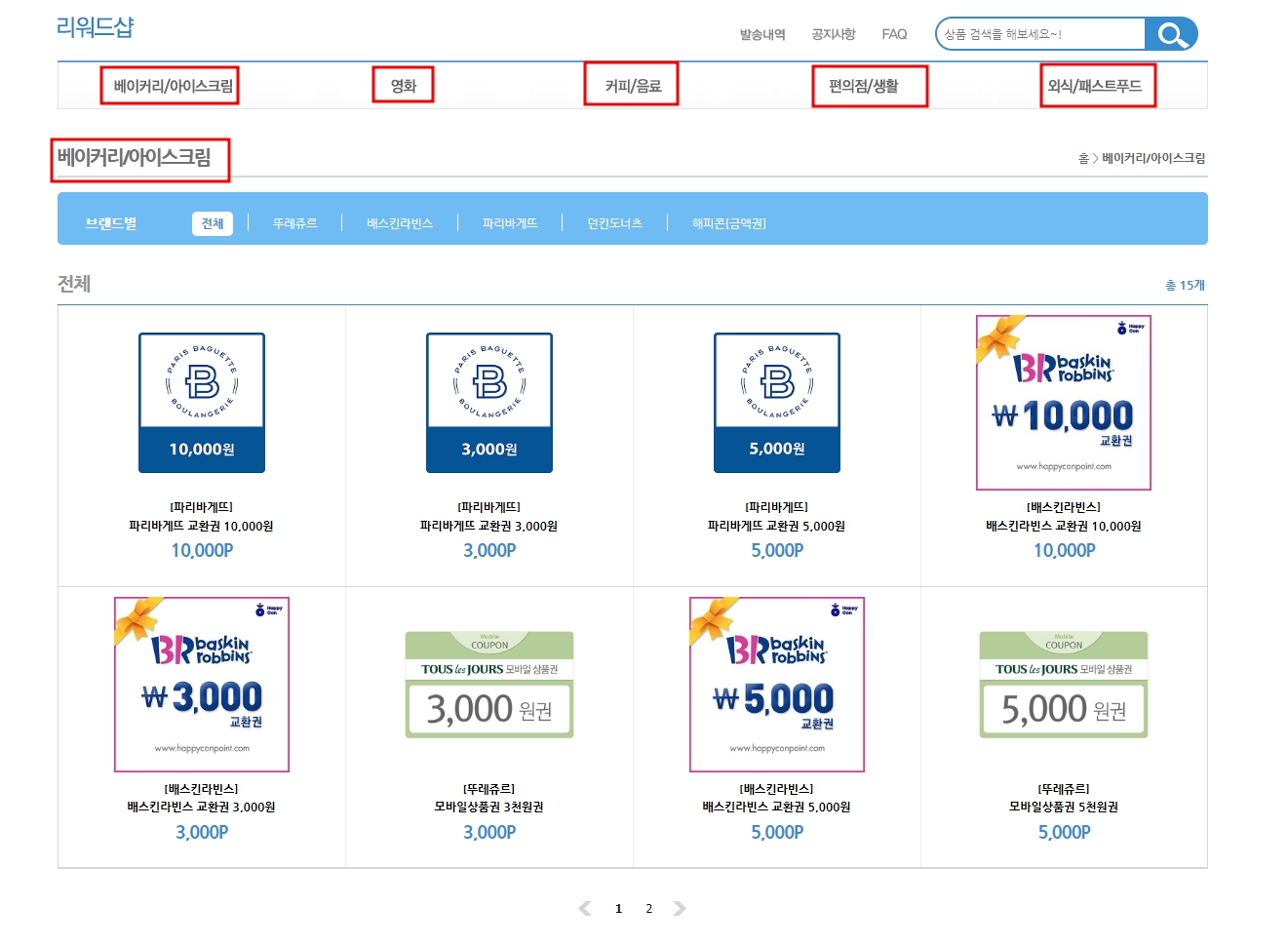Open Tous les Jours 5,000 원권 coupon image
Viewport: 1288px width, 946px height.
pyautogui.click(x=1064, y=685)
